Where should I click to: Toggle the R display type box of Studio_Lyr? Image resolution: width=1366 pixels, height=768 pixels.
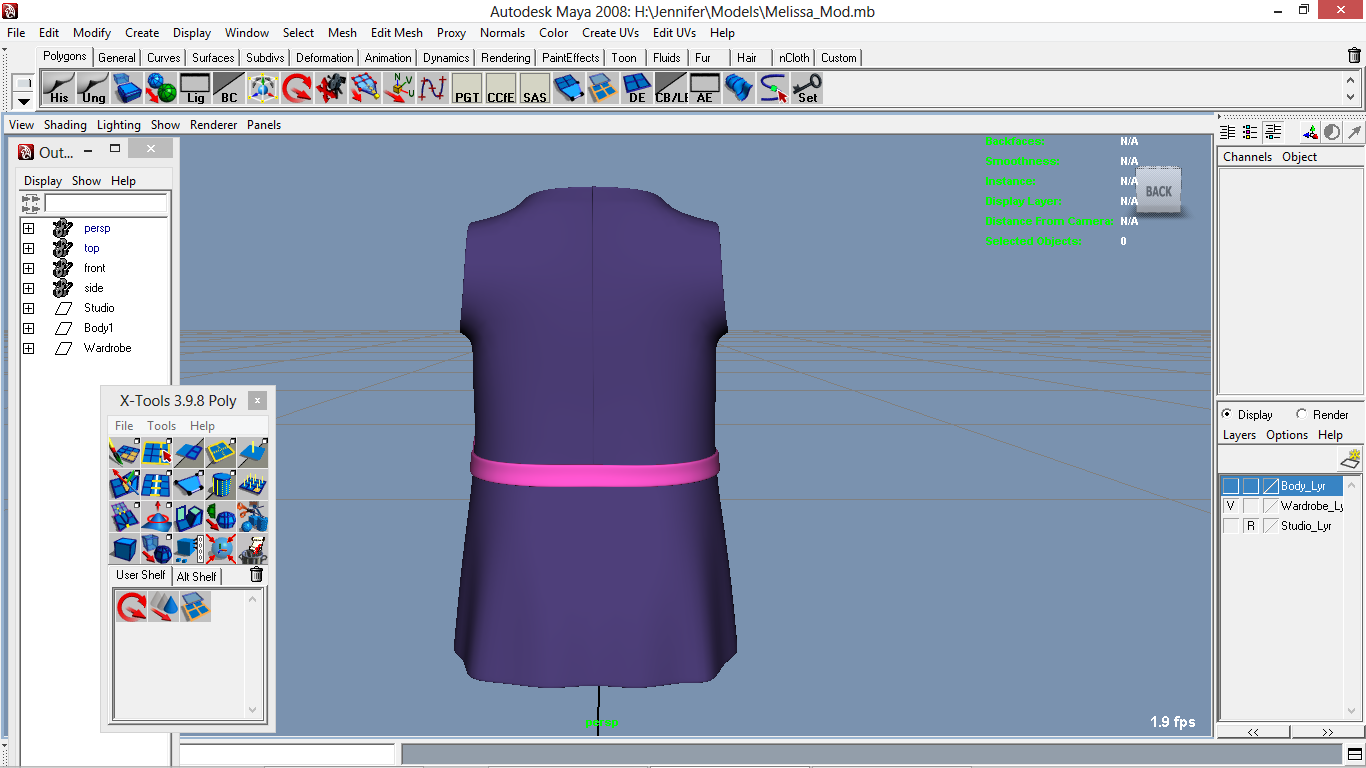click(x=1250, y=526)
